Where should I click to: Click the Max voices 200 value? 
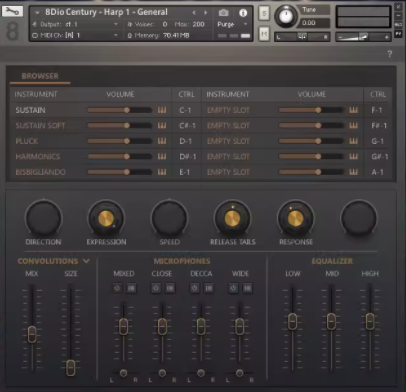(198, 24)
